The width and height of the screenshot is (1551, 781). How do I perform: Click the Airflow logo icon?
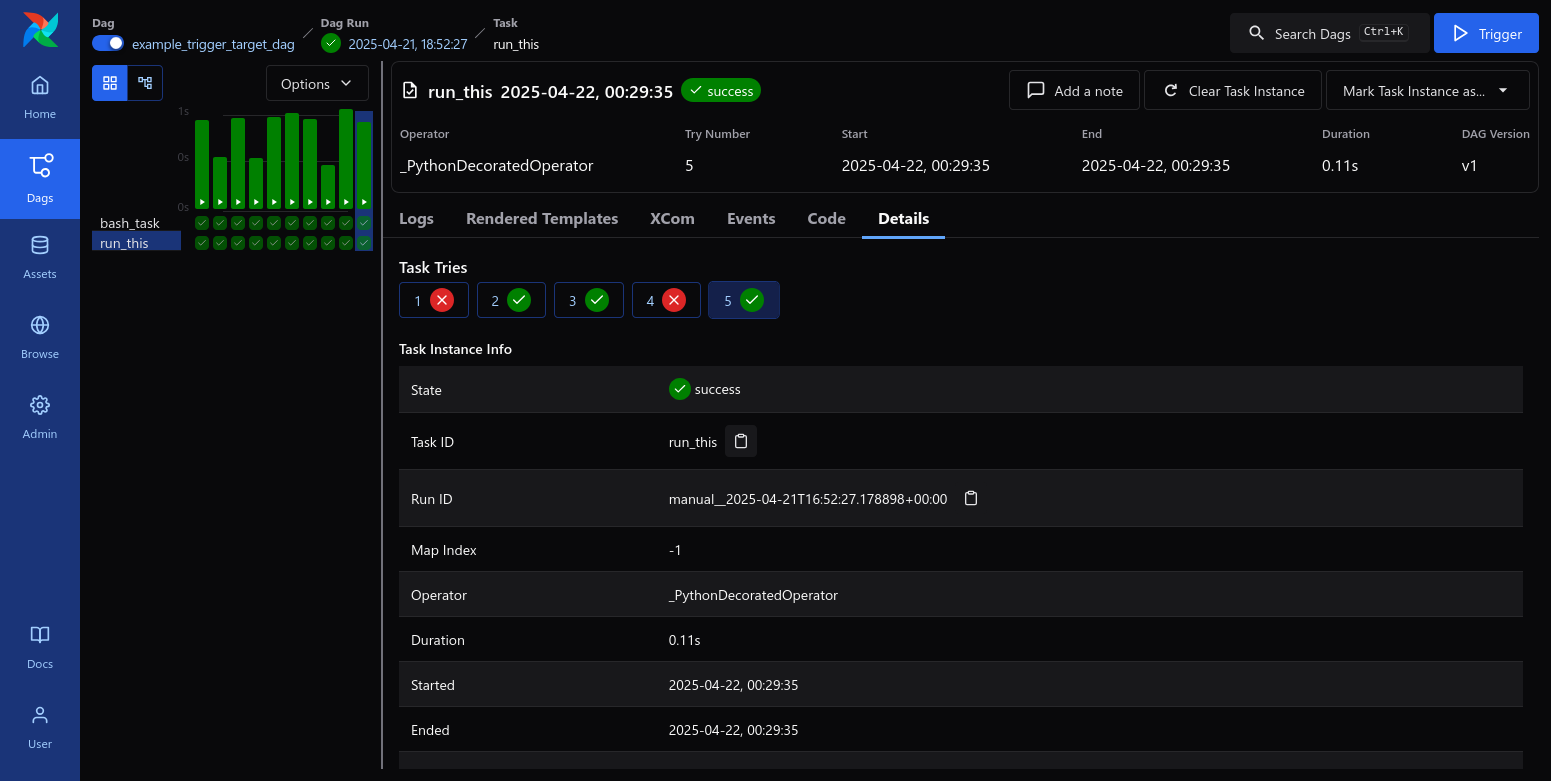[40, 30]
